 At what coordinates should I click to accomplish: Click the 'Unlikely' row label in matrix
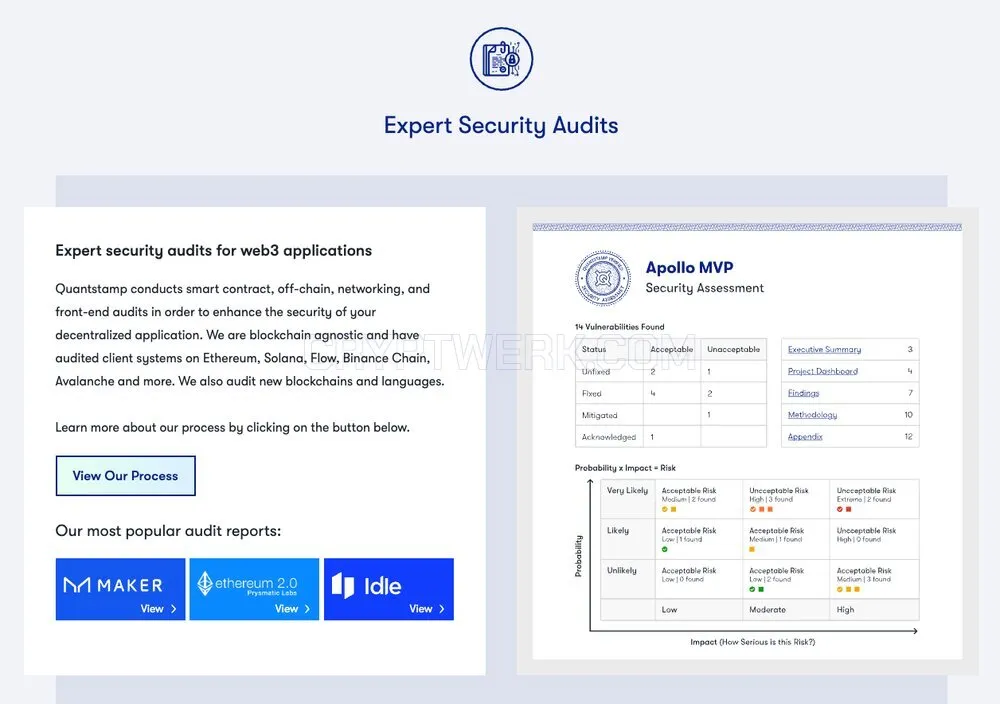pyautogui.click(x=622, y=570)
